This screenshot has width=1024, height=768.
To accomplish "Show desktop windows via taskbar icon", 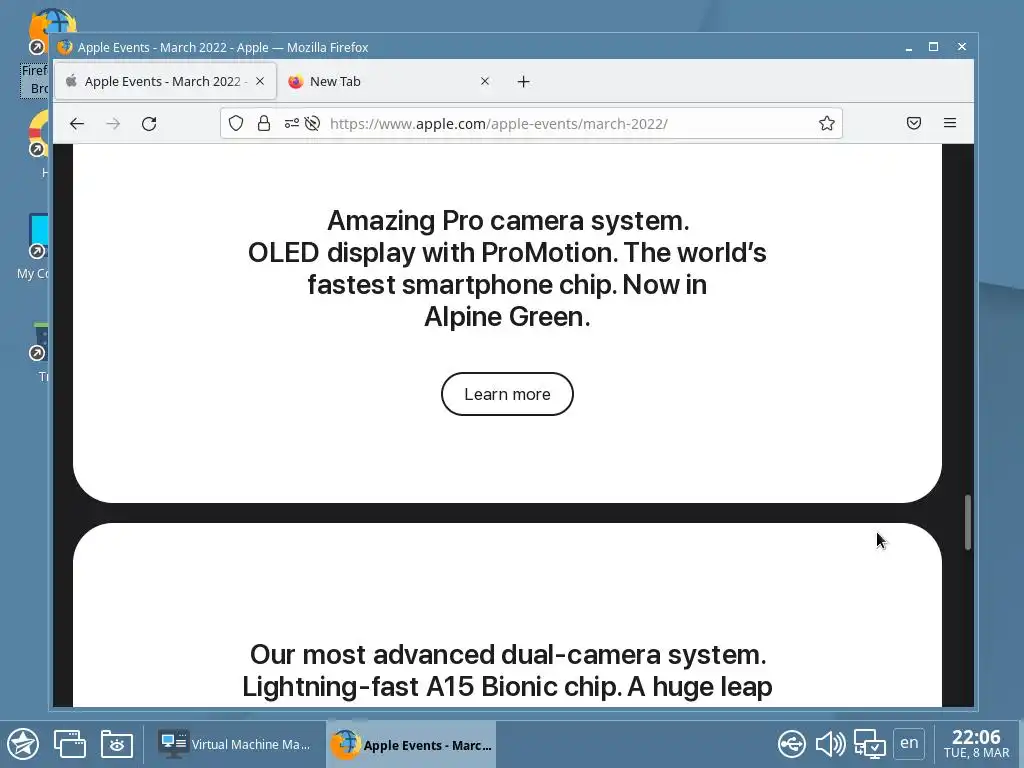I will pos(70,744).
